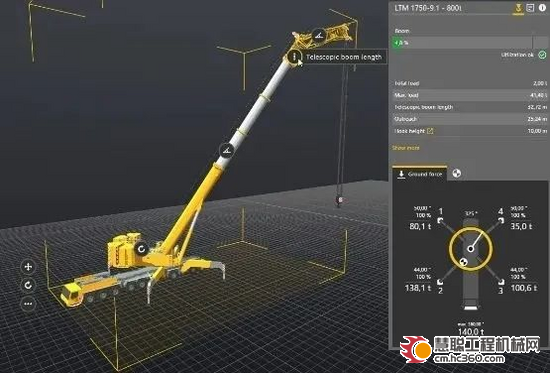Click the utilization ok checkmark indicator

[x=542, y=55]
